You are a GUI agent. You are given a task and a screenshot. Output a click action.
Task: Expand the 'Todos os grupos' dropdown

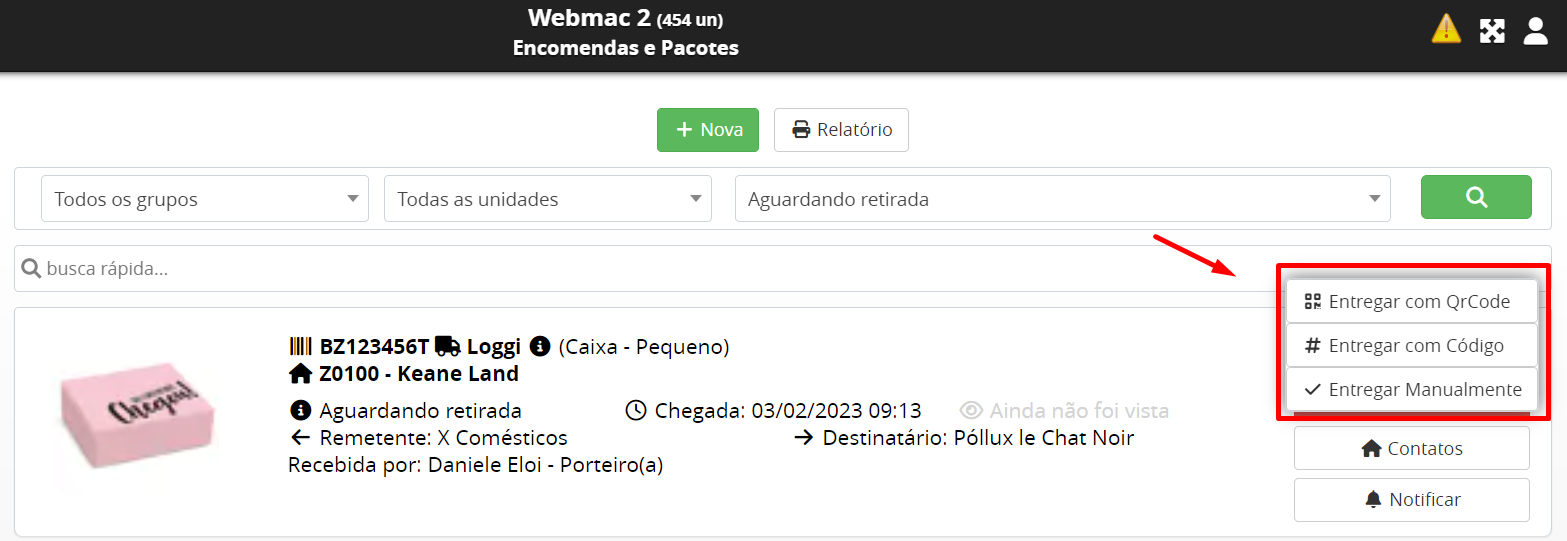coord(205,199)
